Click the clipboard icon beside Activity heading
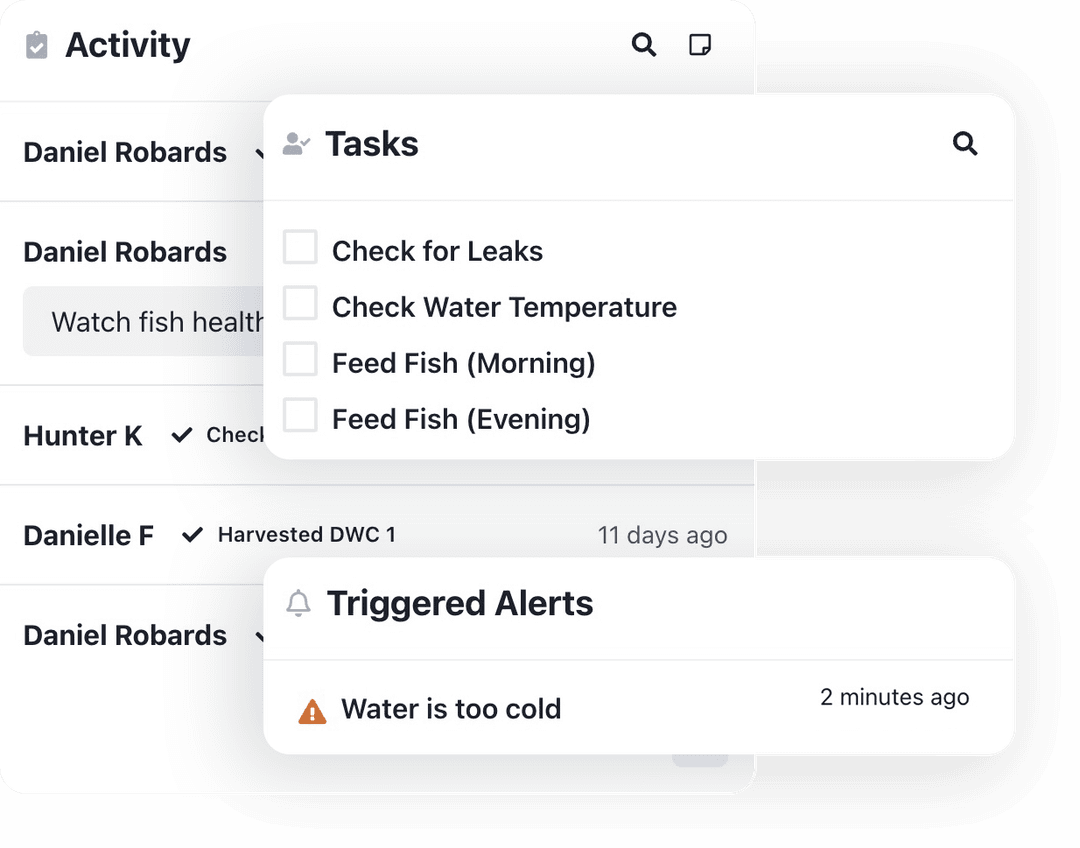Image resolution: width=1080 pixels, height=848 pixels. pyautogui.click(x=36, y=45)
